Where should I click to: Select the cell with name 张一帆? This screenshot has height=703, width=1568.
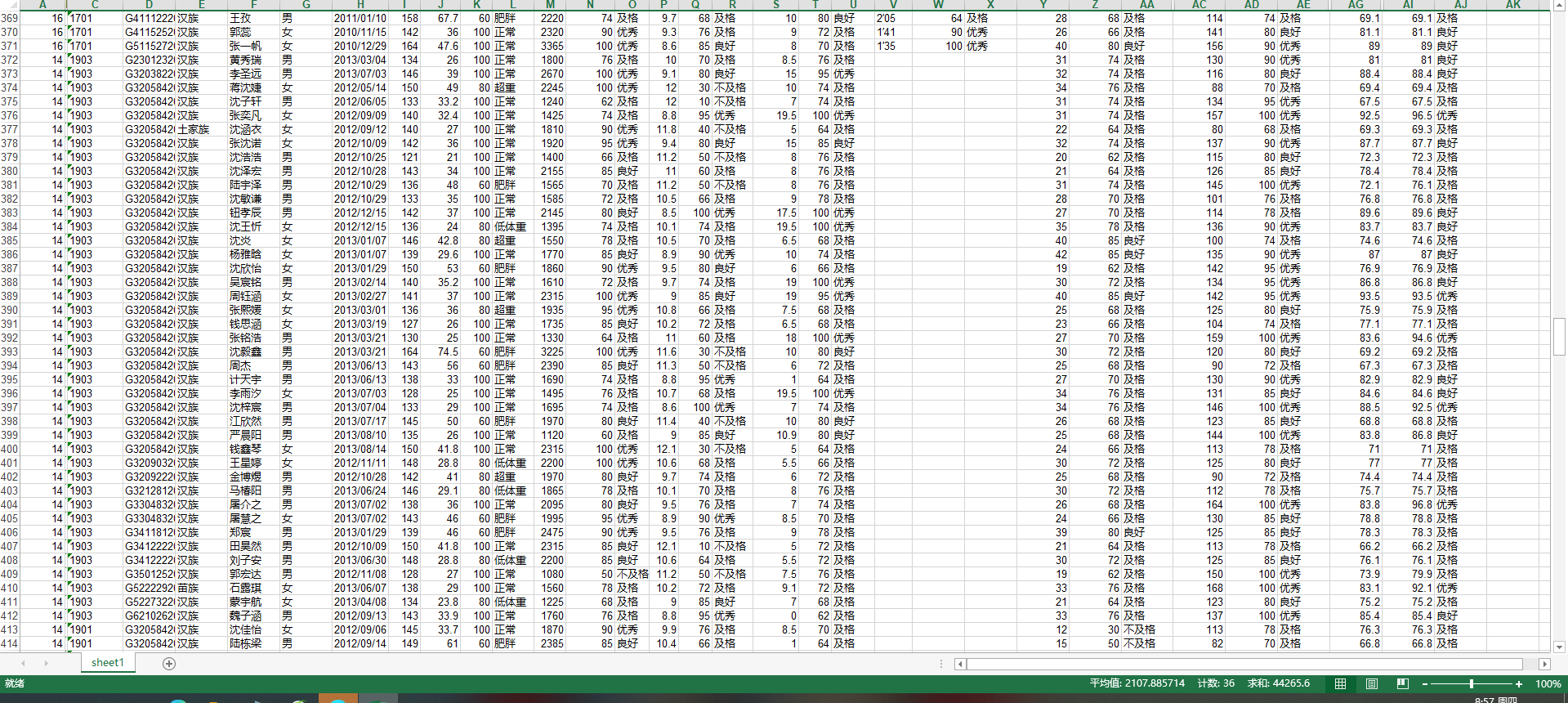point(253,46)
